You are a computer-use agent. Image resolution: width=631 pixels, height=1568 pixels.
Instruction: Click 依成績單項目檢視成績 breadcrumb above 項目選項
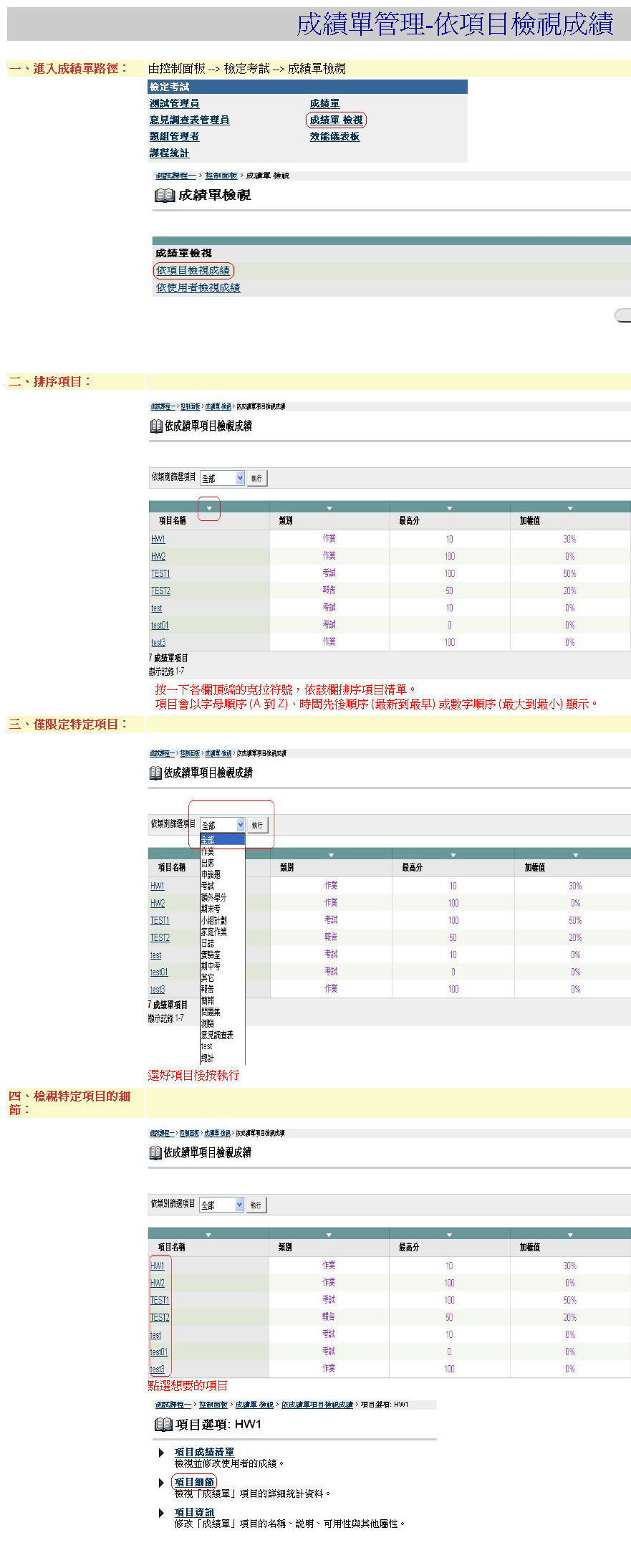[317, 1405]
